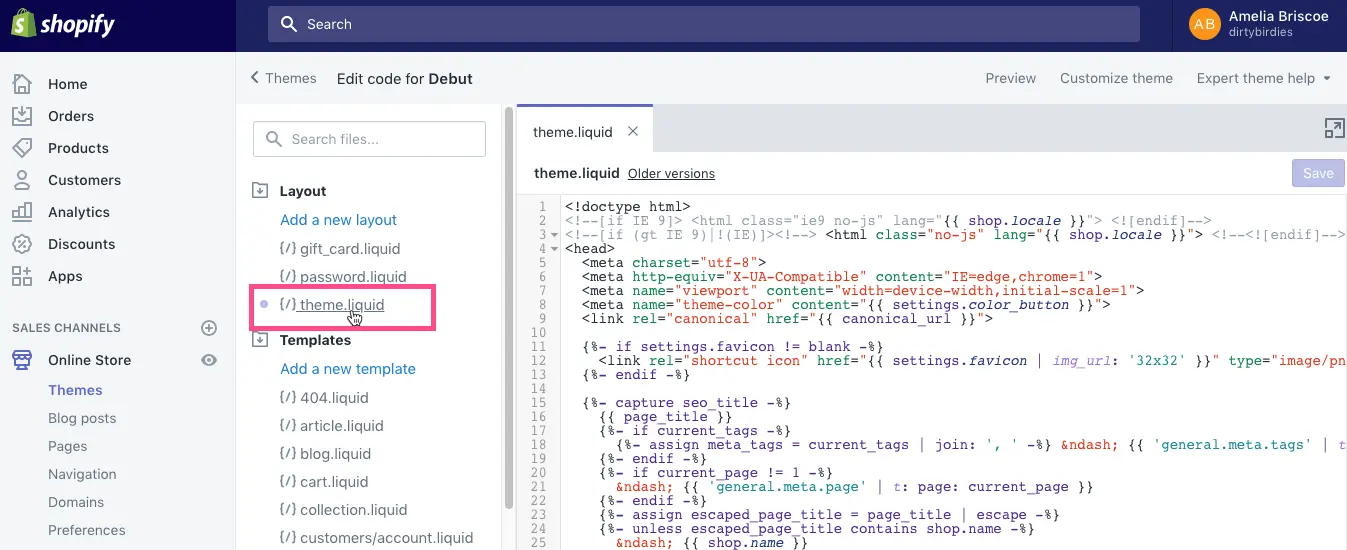Open Products via tag icon
The image size is (1347, 550).
22,148
